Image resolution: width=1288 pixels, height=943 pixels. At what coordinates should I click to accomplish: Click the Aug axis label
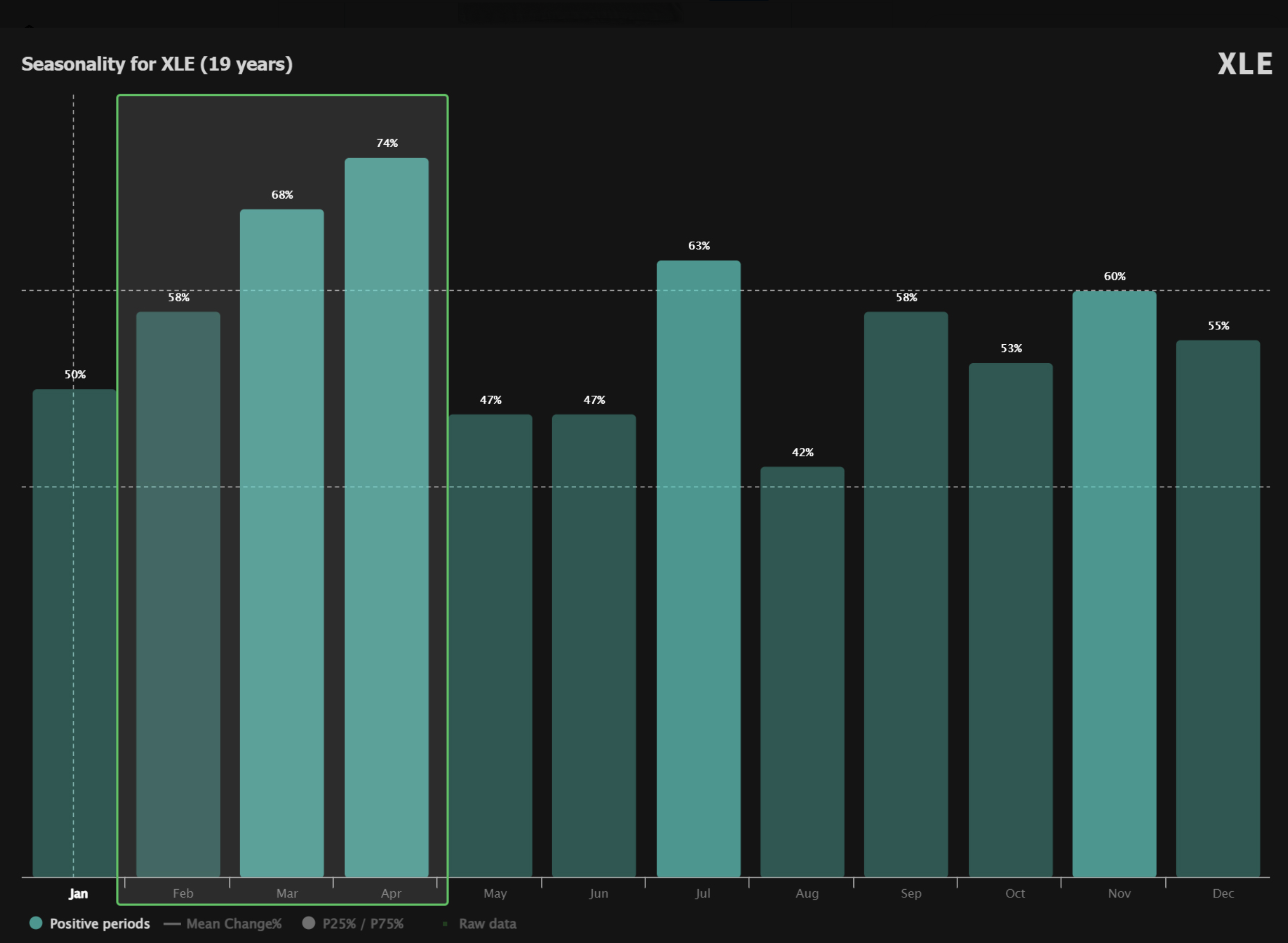(x=807, y=893)
